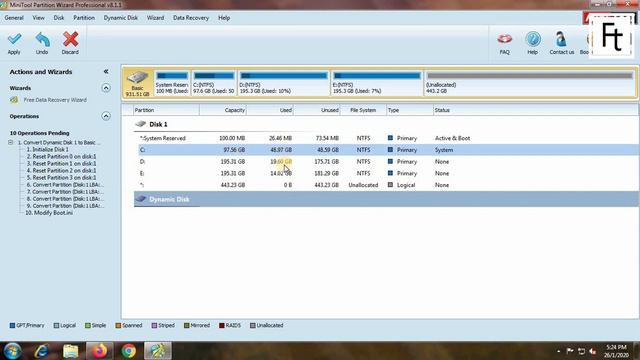Open File Explorer folder in taskbar
Image resolution: width=640 pixels, height=360 pixels.
click(71, 351)
